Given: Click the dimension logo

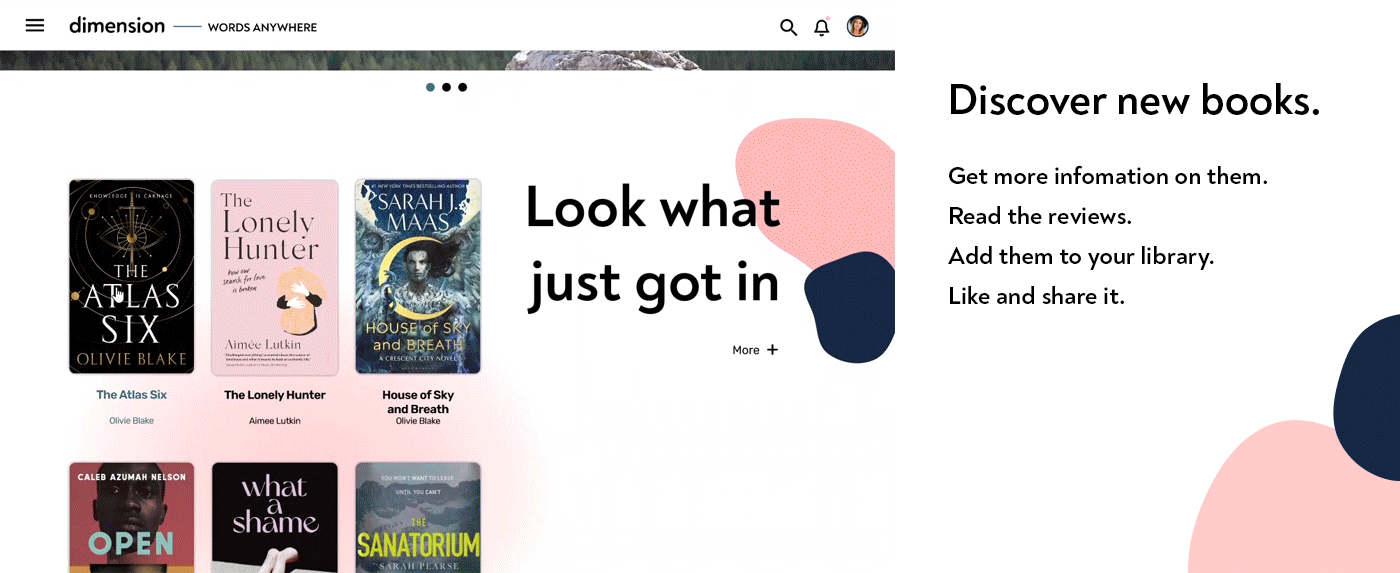Looking at the screenshot, I should pyautogui.click(x=117, y=26).
